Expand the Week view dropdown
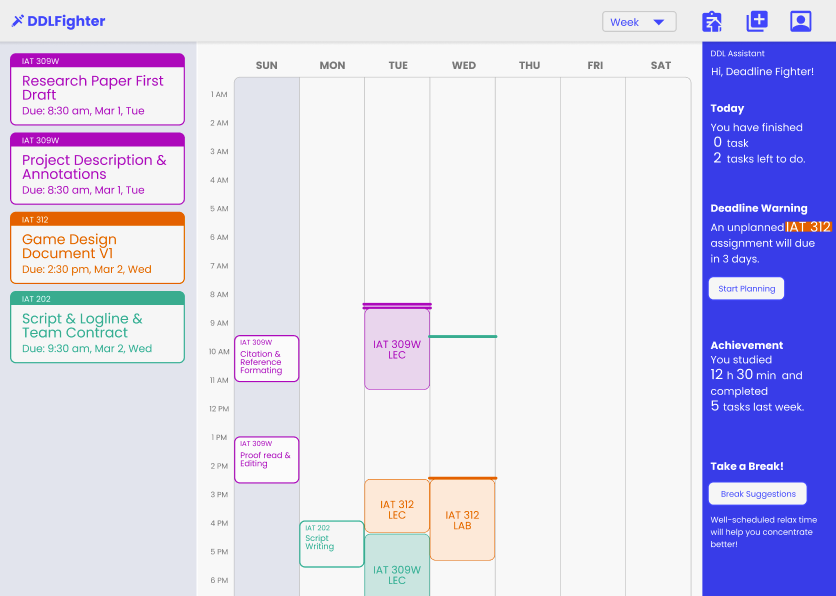This screenshot has height=596, width=836. [x=639, y=22]
